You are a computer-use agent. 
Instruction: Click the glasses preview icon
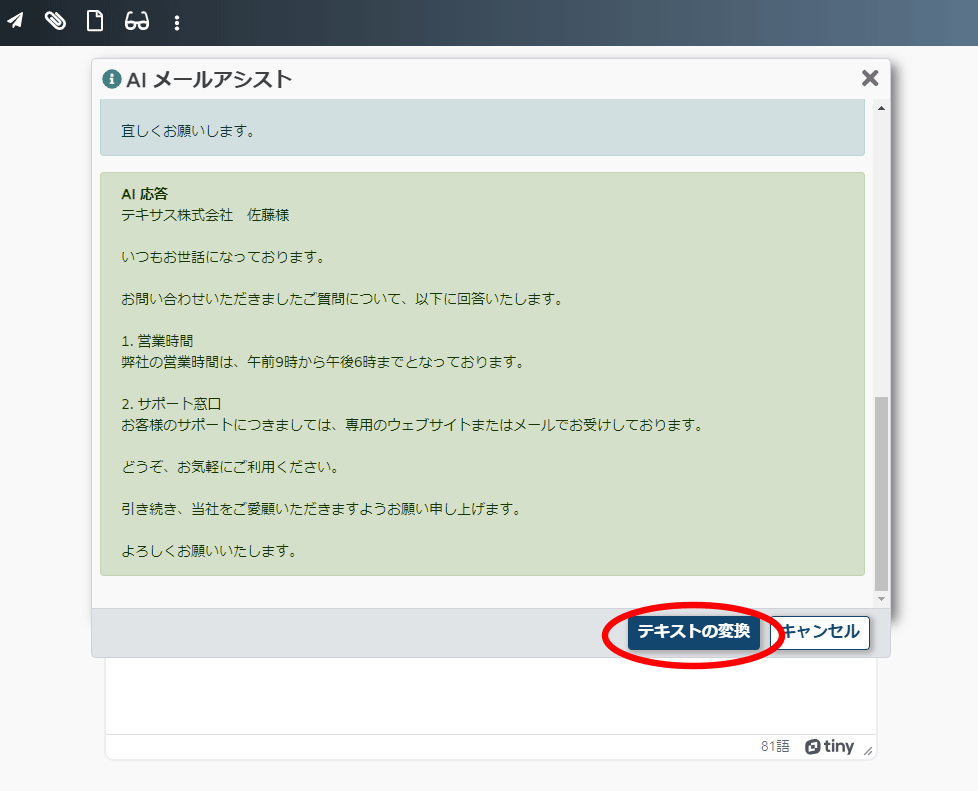(137, 21)
